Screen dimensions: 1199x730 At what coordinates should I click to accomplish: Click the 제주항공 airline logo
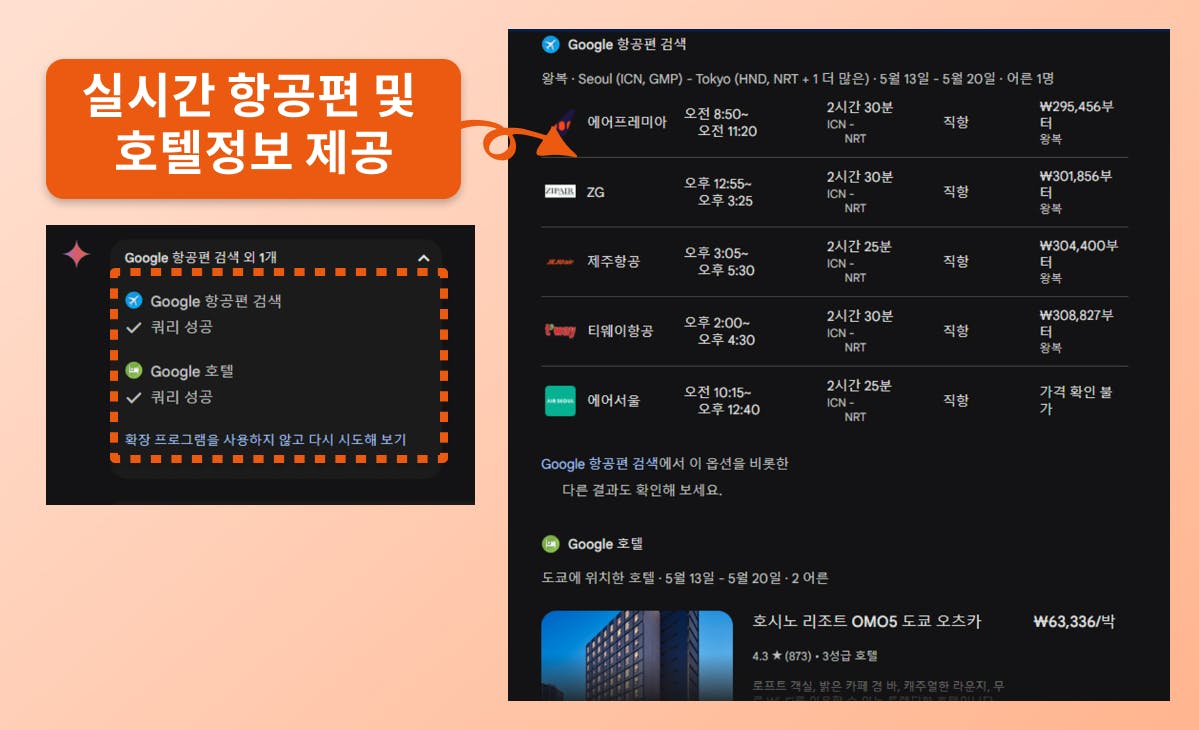coord(560,261)
